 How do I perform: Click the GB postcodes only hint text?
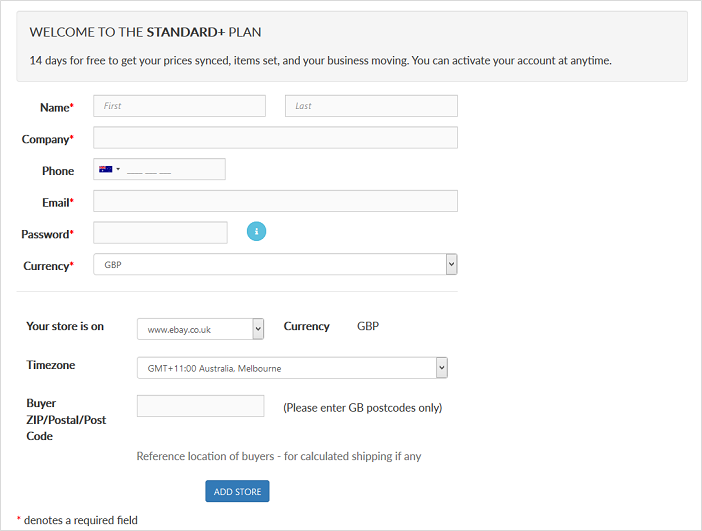(362, 408)
